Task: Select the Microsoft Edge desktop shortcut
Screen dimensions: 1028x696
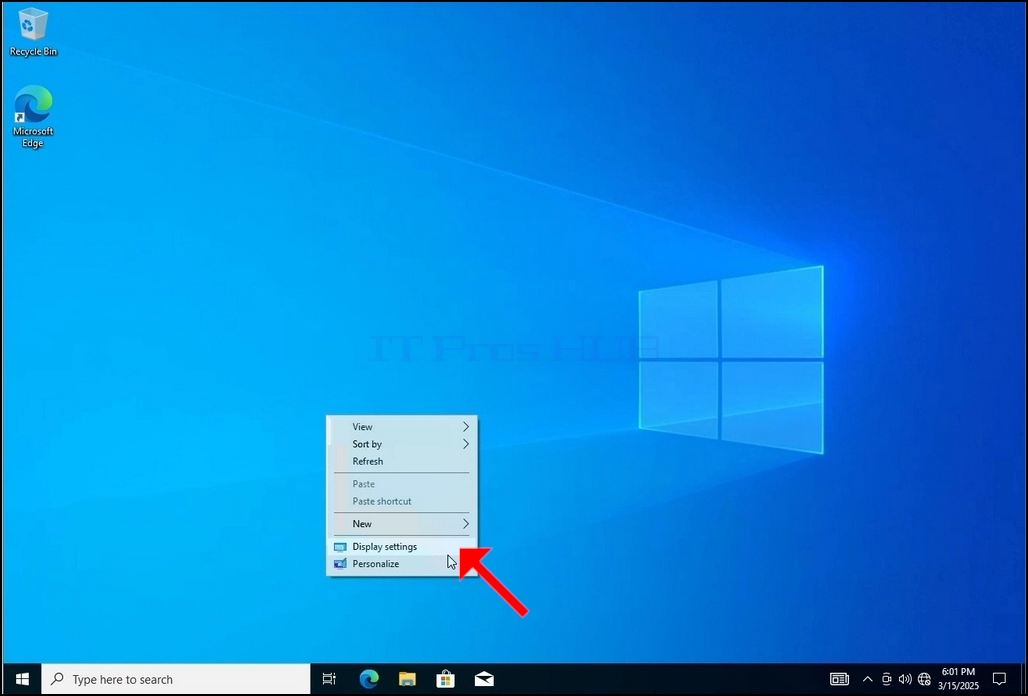Action: click(x=33, y=116)
